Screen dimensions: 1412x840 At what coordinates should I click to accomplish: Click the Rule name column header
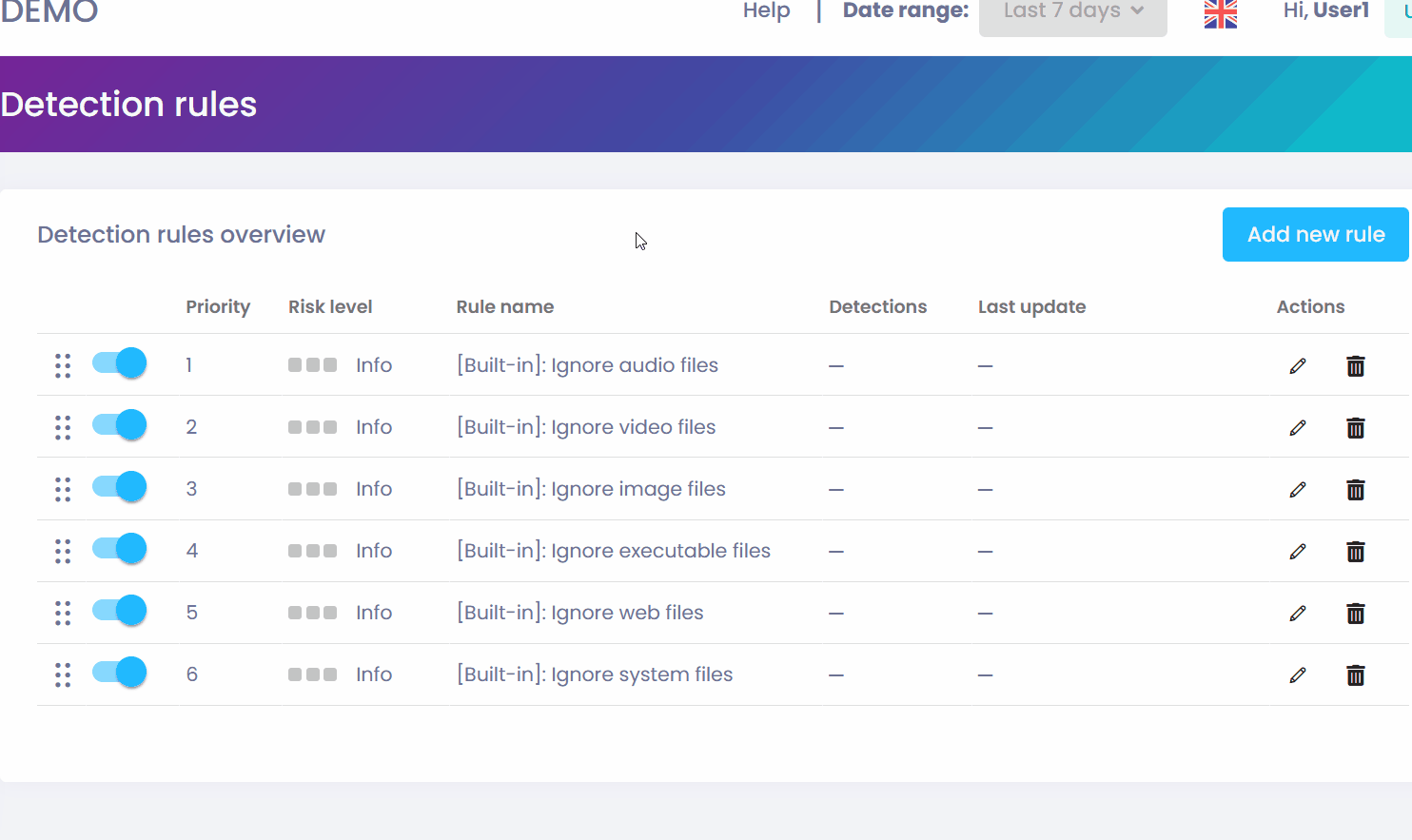click(x=505, y=306)
